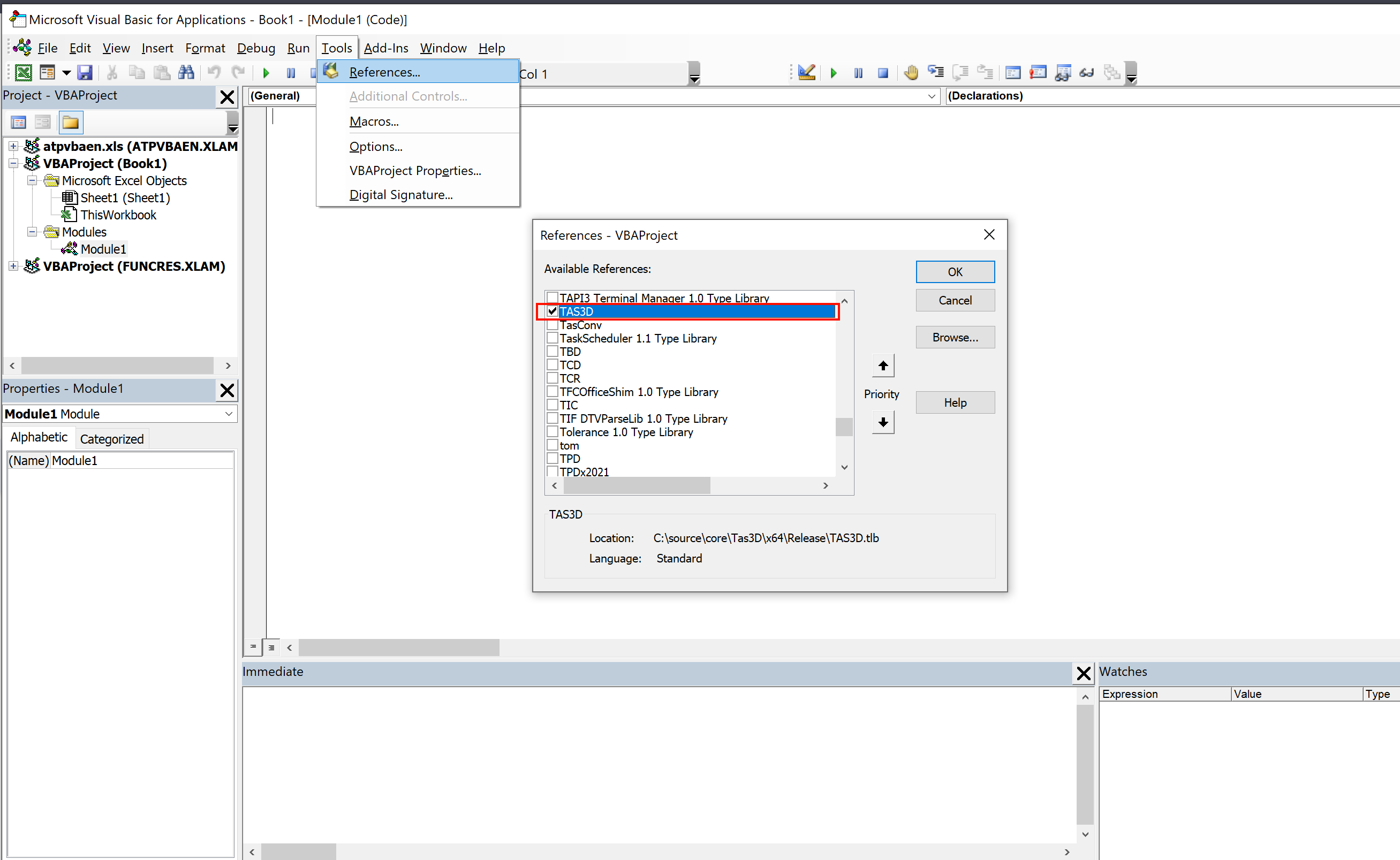Check the TIC reference checkbox

(x=553, y=405)
